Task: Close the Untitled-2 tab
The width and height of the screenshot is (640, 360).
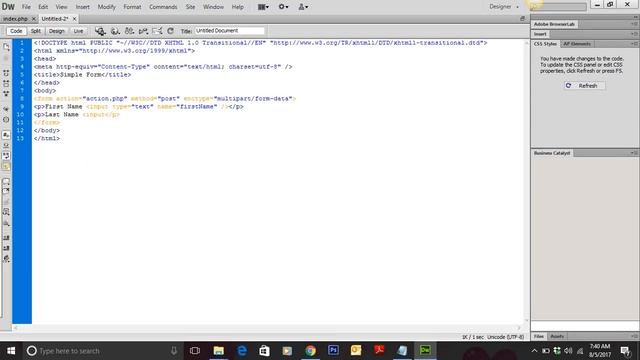Action: 74,19
